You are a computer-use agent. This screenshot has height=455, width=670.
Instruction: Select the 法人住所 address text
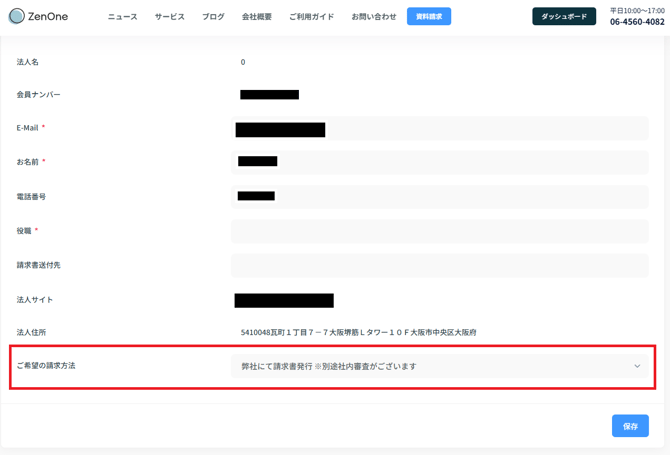(x=358, y=332)
